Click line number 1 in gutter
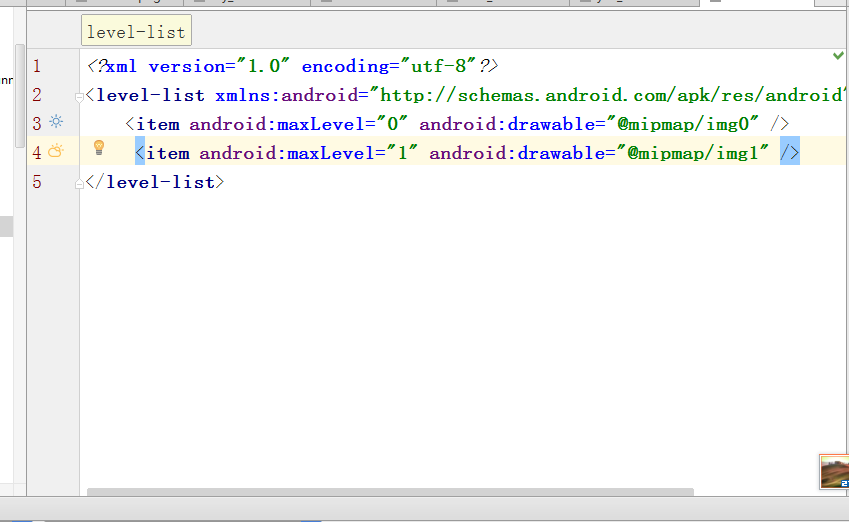Image resolution: width=849 pixels, height=522 pixels. point(37,66)
